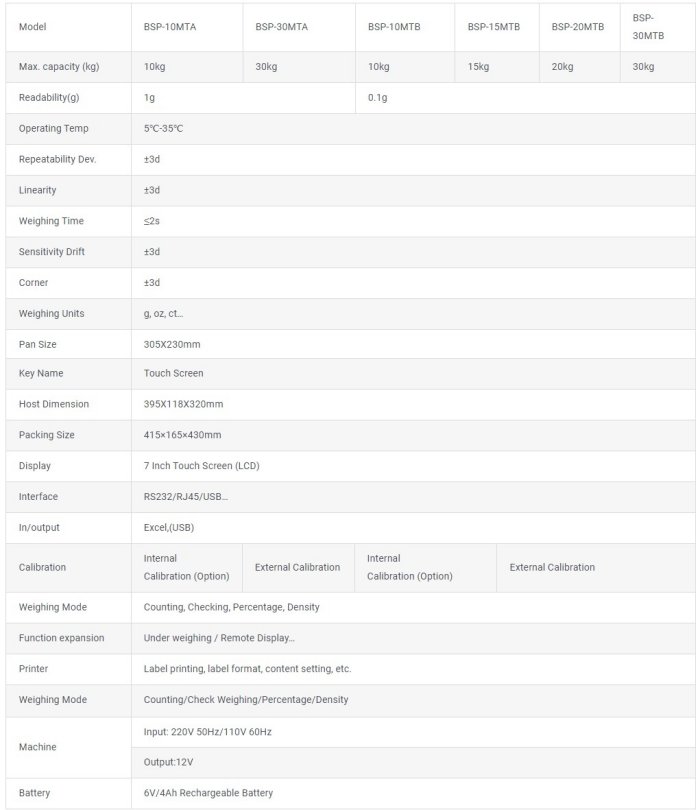Click the Output:12V machine cell
The width and height of the screenshot is (700, 810).
(x=169, y=762)
